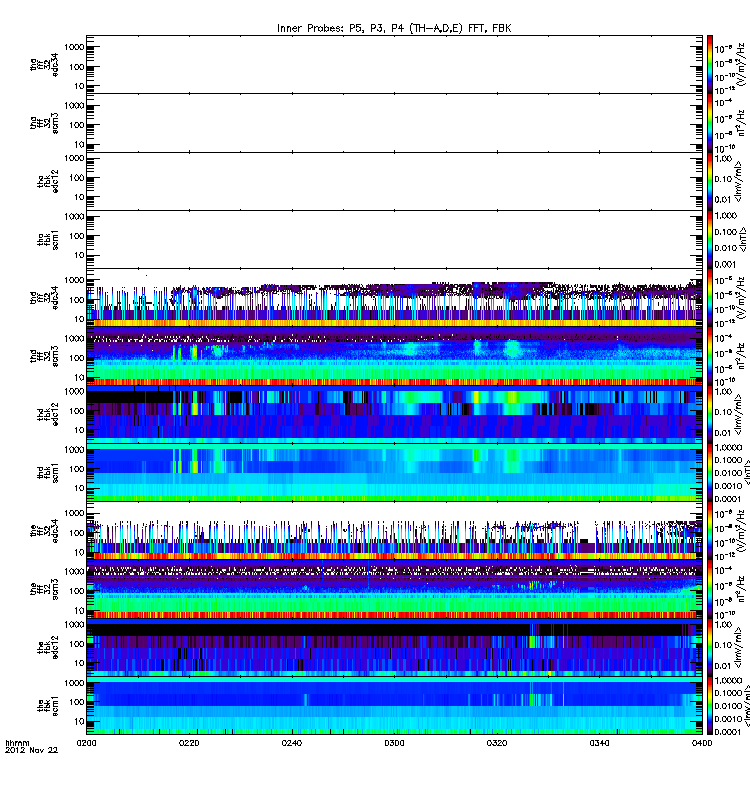Click the the fff edc34 spectrogram panel
750x800 pixels.
click(394, 531)
